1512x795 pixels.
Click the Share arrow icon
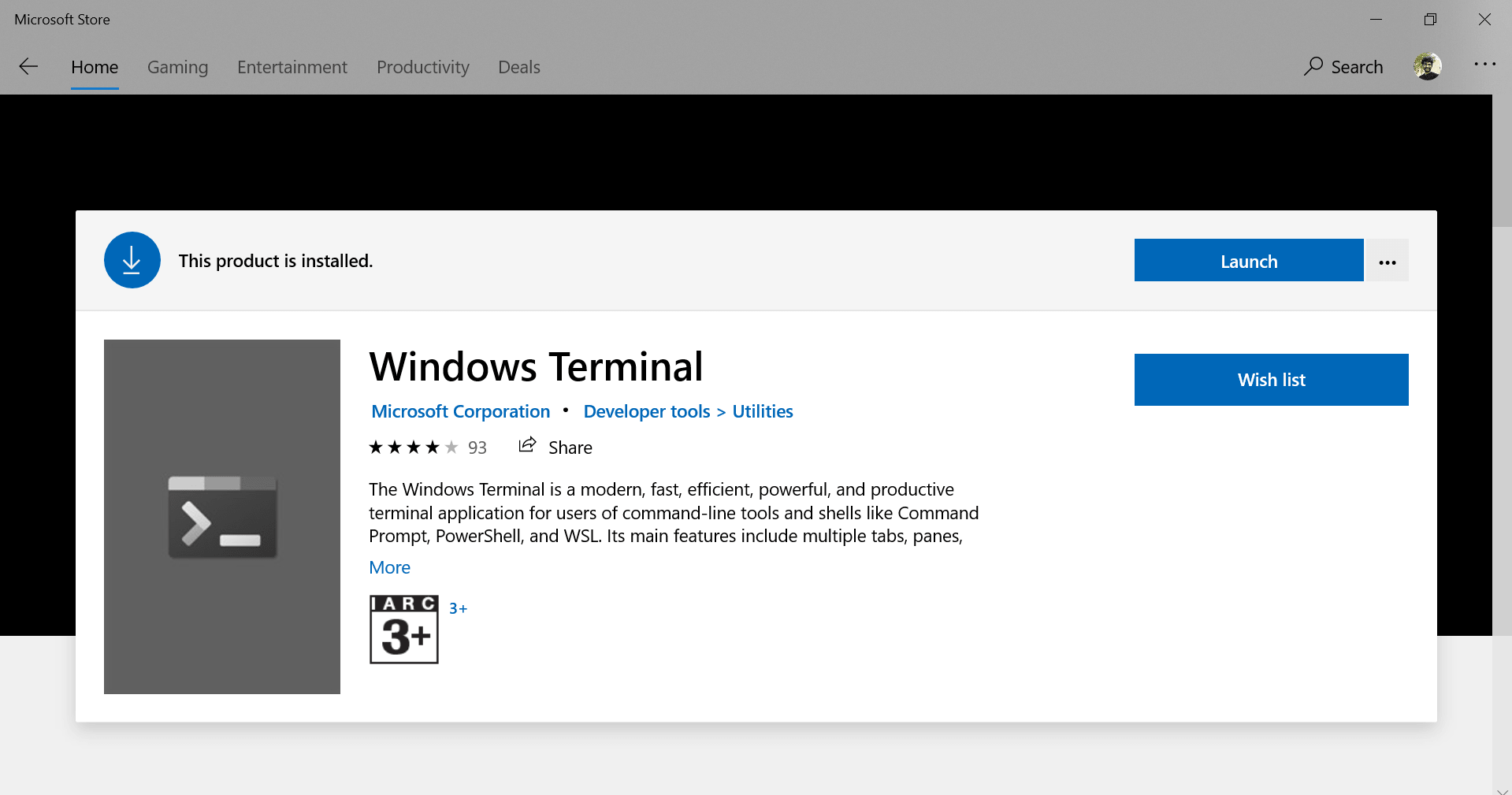[x=527, y=445]
